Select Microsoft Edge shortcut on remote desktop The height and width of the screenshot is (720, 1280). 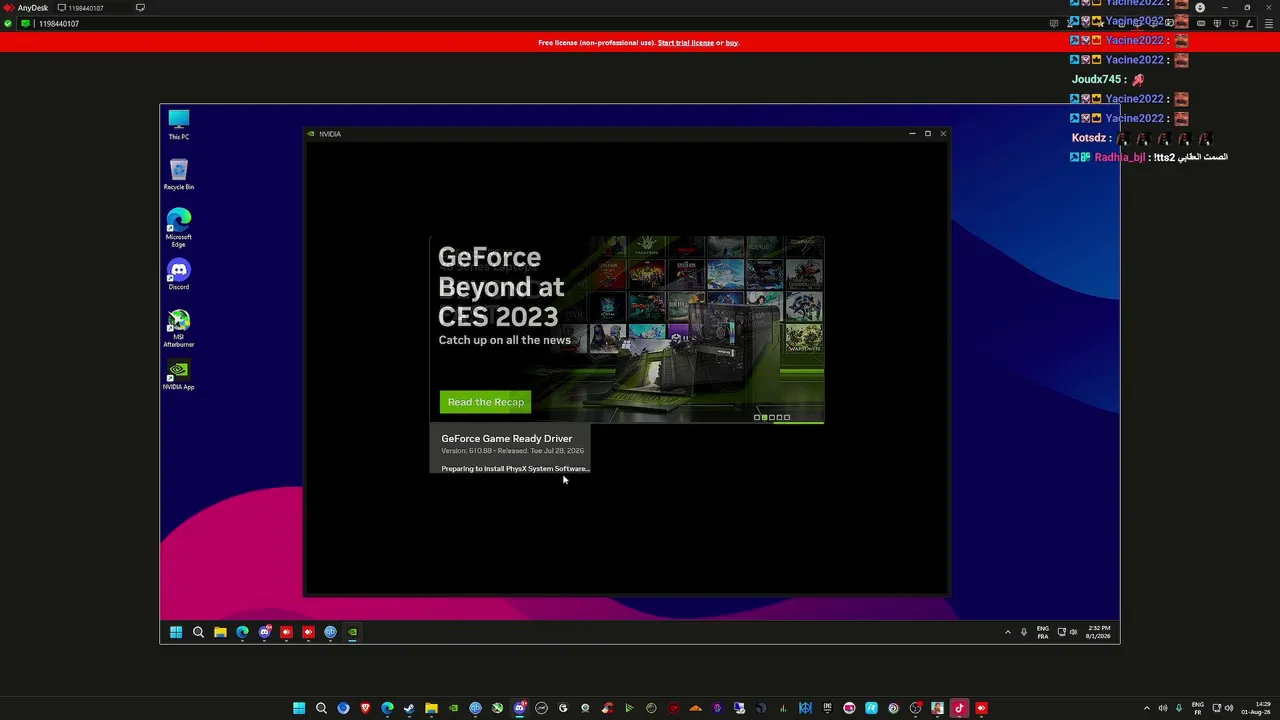[x=179, y=228]
